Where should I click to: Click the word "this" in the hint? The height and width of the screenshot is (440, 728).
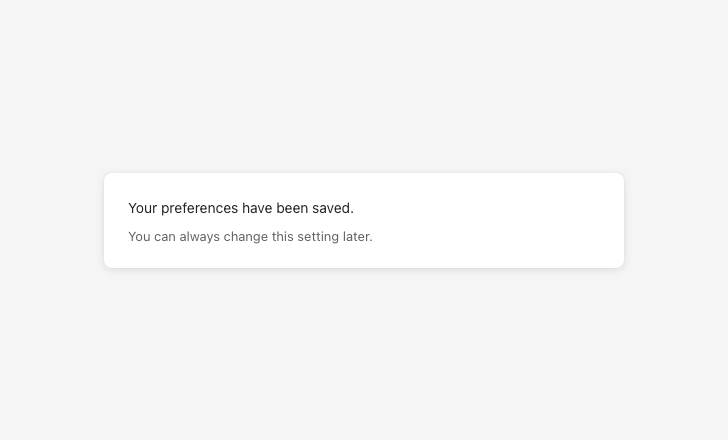pos(283,237)
